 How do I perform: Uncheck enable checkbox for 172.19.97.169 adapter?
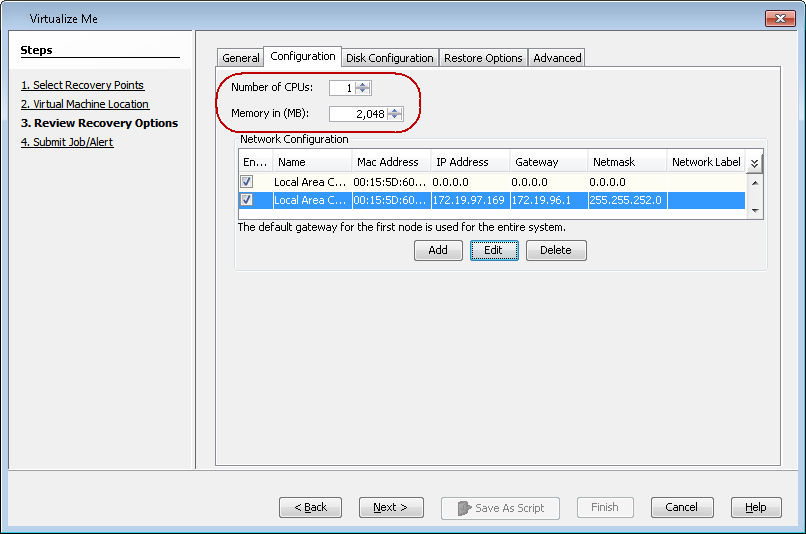pos(247,200)
